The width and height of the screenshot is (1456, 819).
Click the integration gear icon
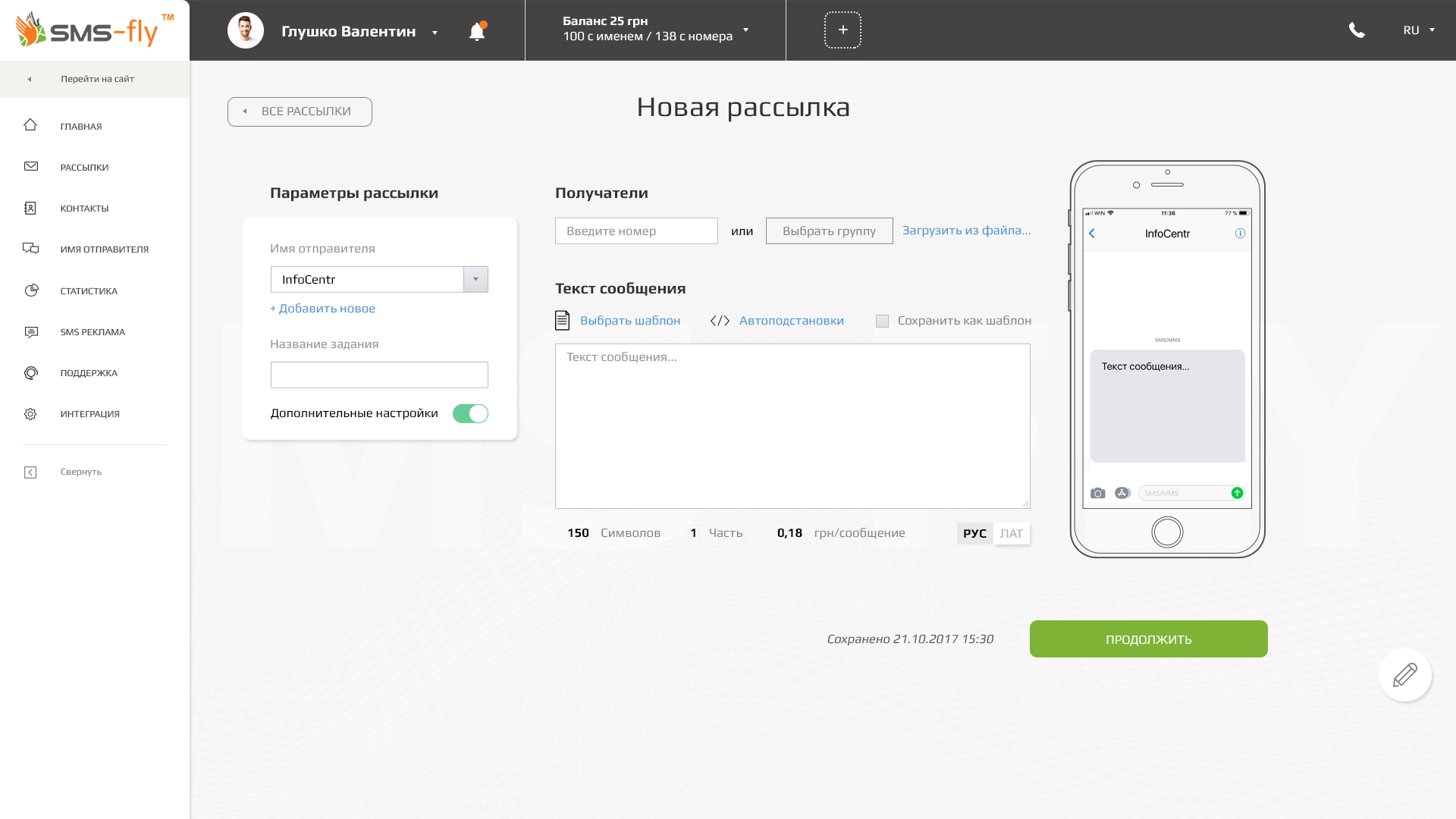(x=30, y=414)
